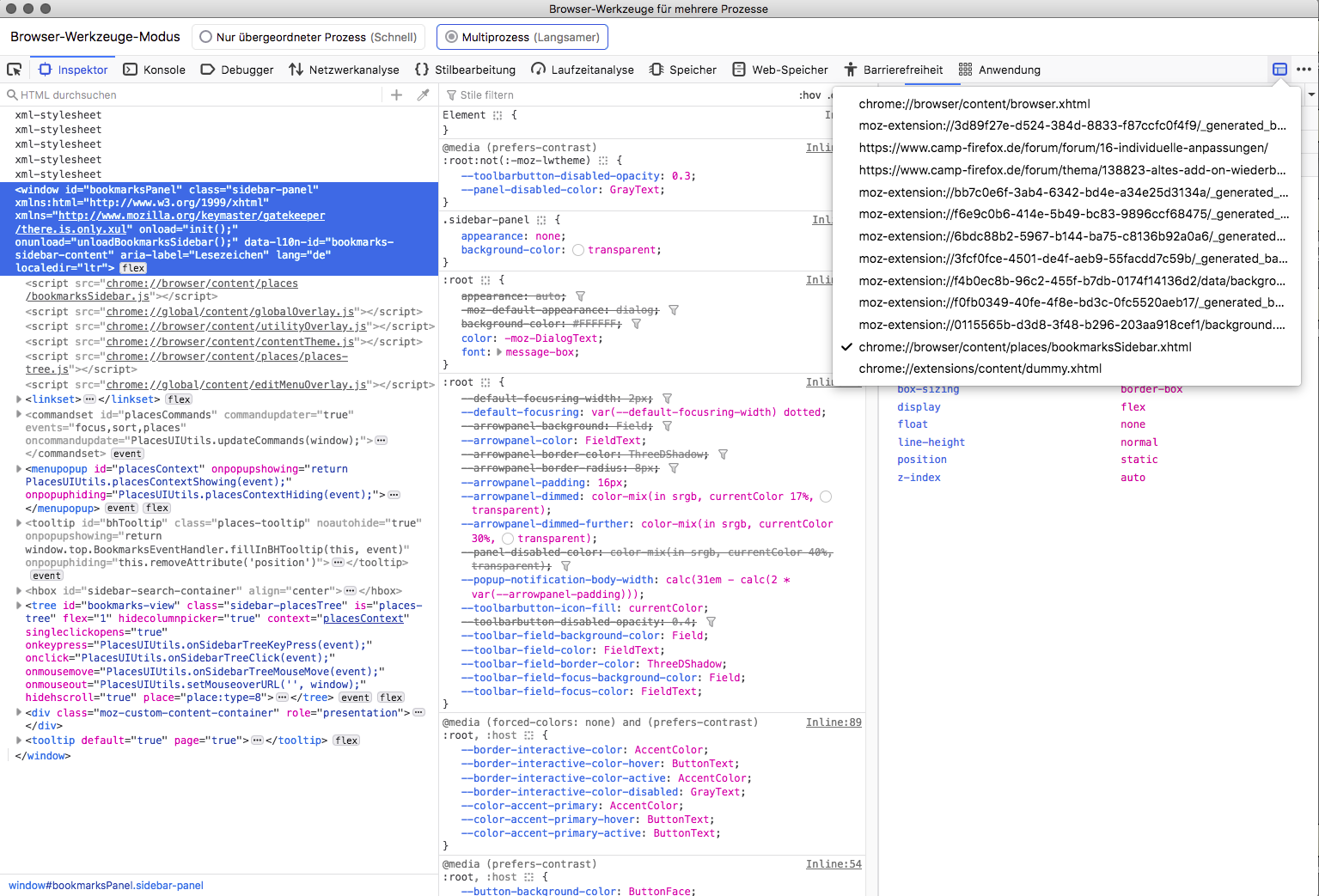Open the three-dot devtools options menu
Viewport: 1319px width, 896px height.
click(x=1304, y=70)
